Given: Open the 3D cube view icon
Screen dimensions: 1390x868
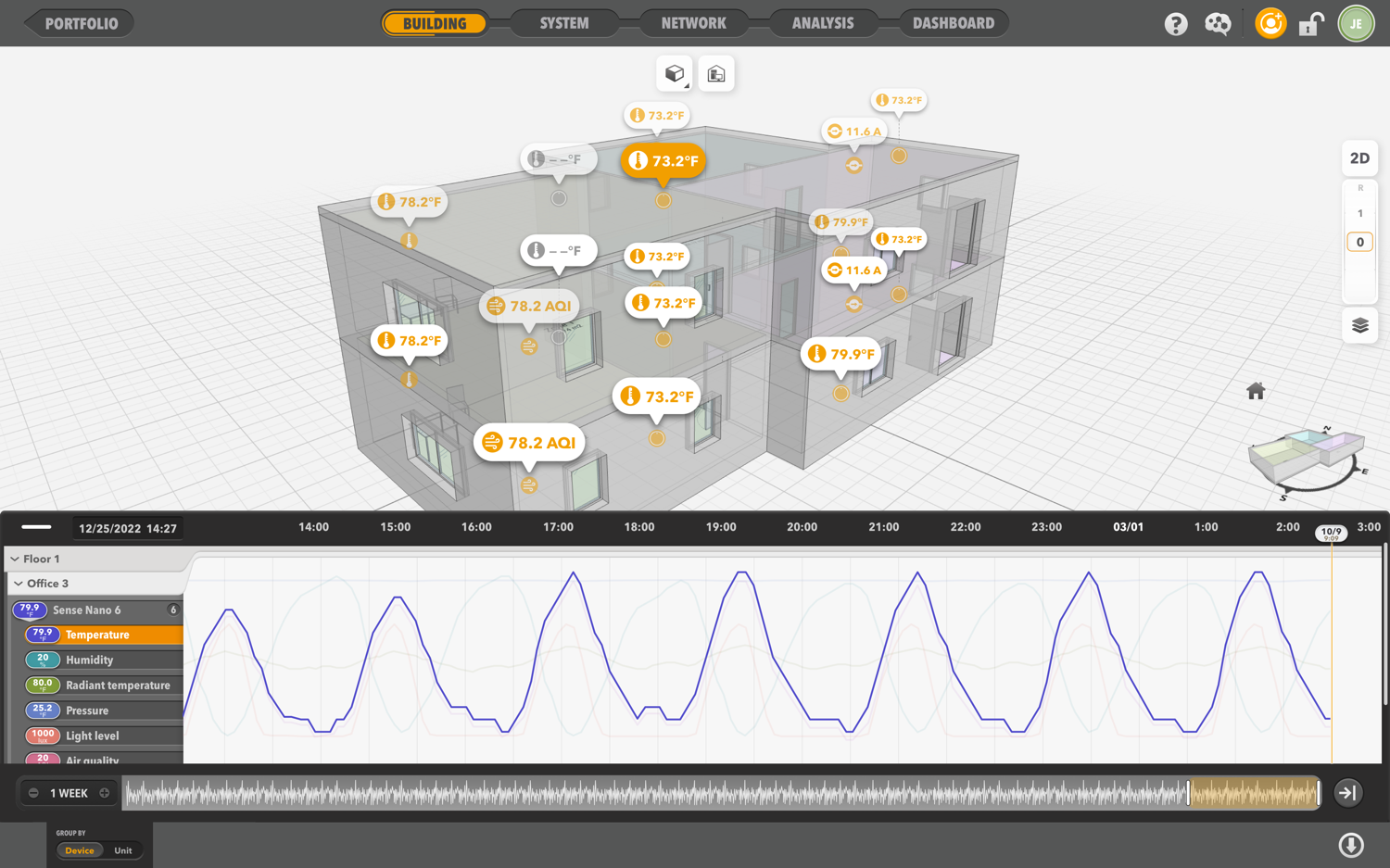Looking at the screenshot, I should point(674,74).
